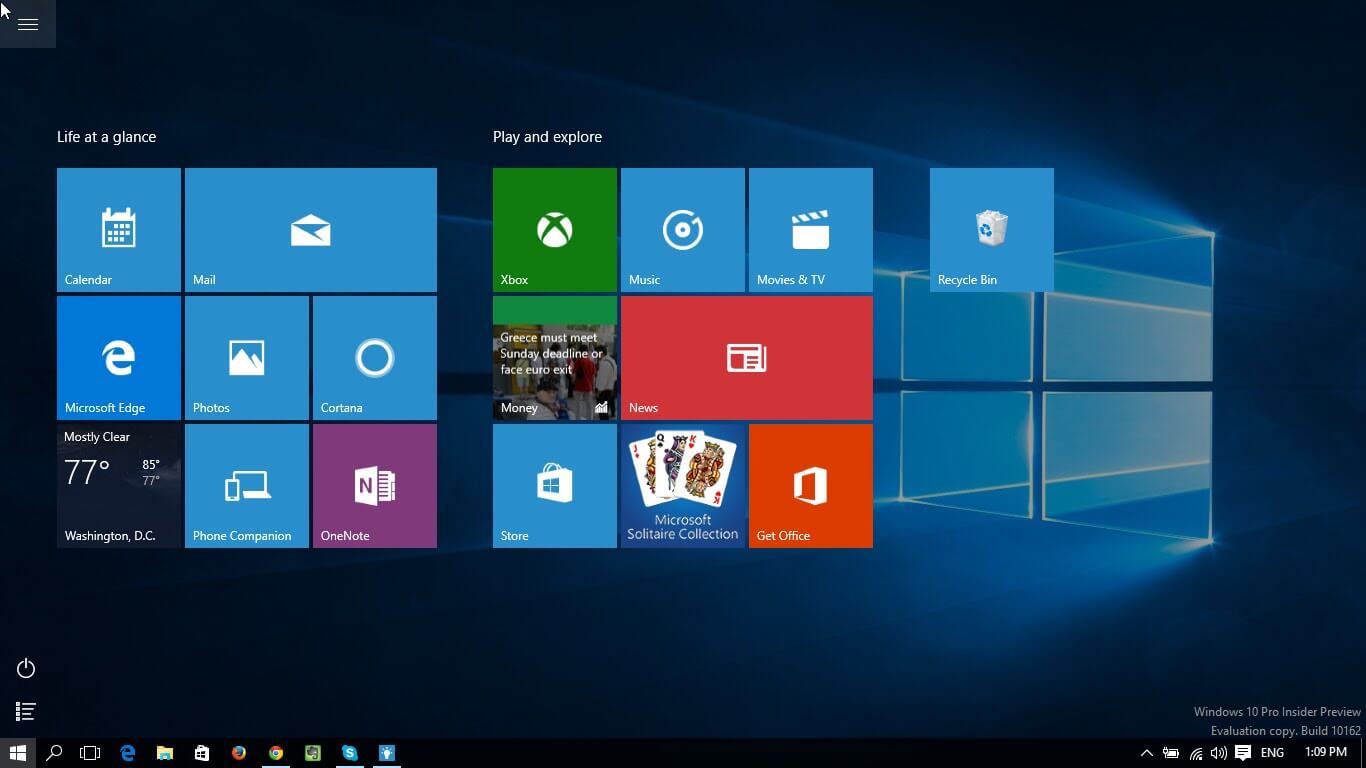Launch Microsoft Solitaire Collection tile
1366x768 pixels.
(x=683, y=486)
